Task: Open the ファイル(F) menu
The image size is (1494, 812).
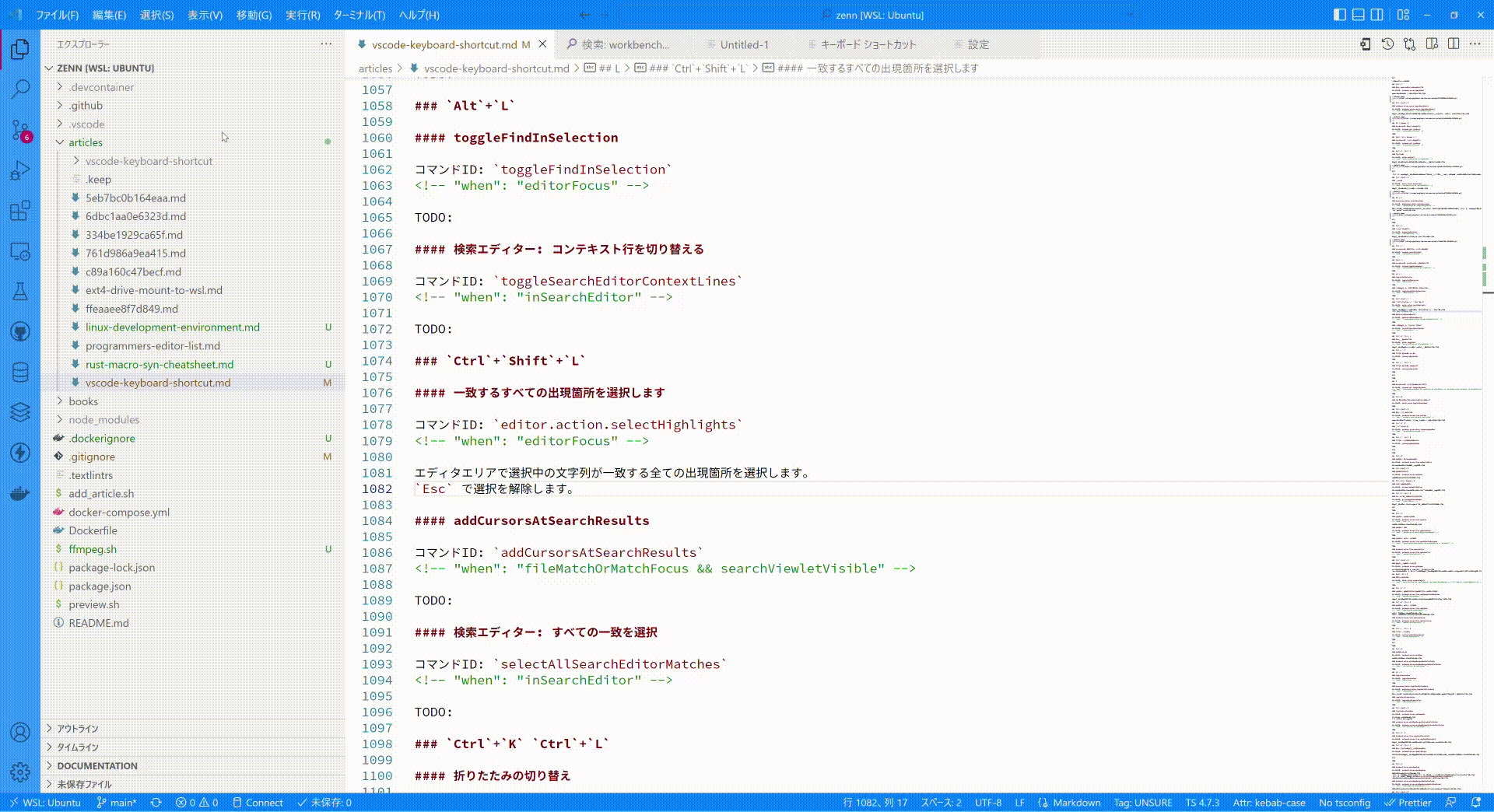Action: coord(58,15)
